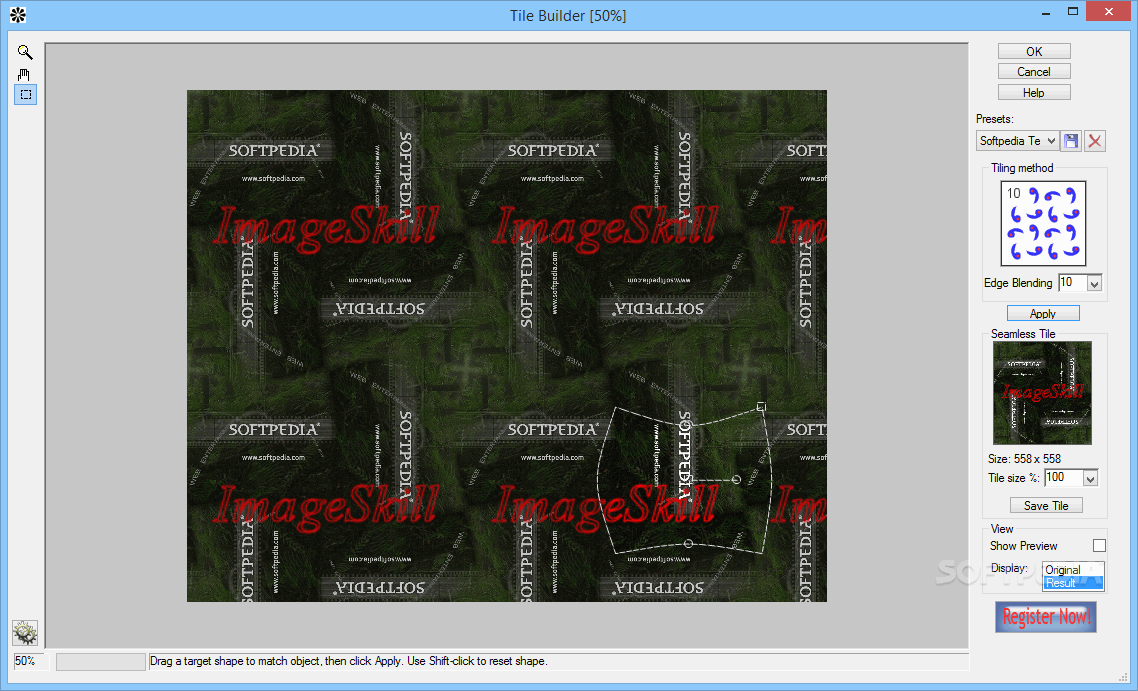Screen dimensions: 1138x691
Task: Maximize the Tile Builder window
Action: pyautogui.click(x=1073, y=12)
